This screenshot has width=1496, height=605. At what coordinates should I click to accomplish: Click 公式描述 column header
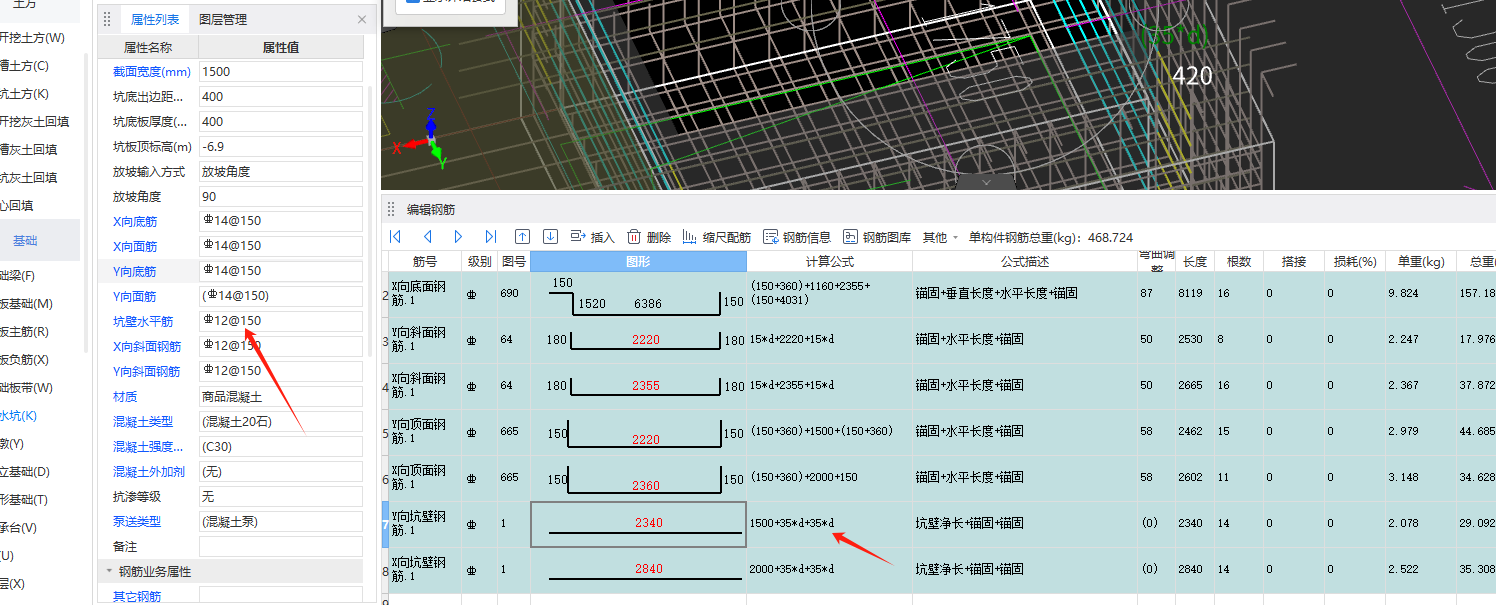[1025, 261]
